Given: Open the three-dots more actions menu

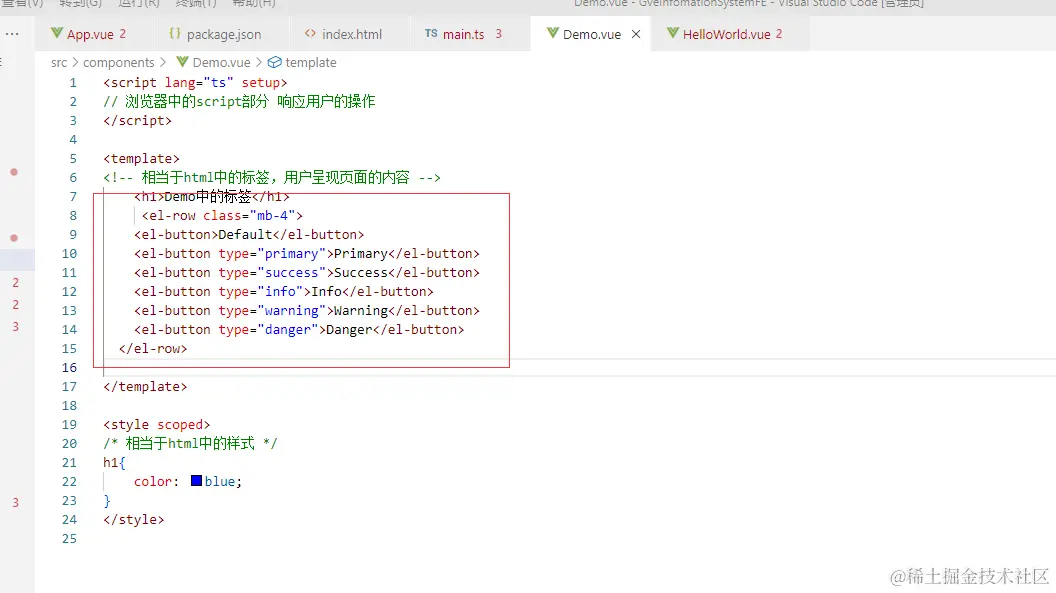Looking at the screenshot, I should 12,34.
